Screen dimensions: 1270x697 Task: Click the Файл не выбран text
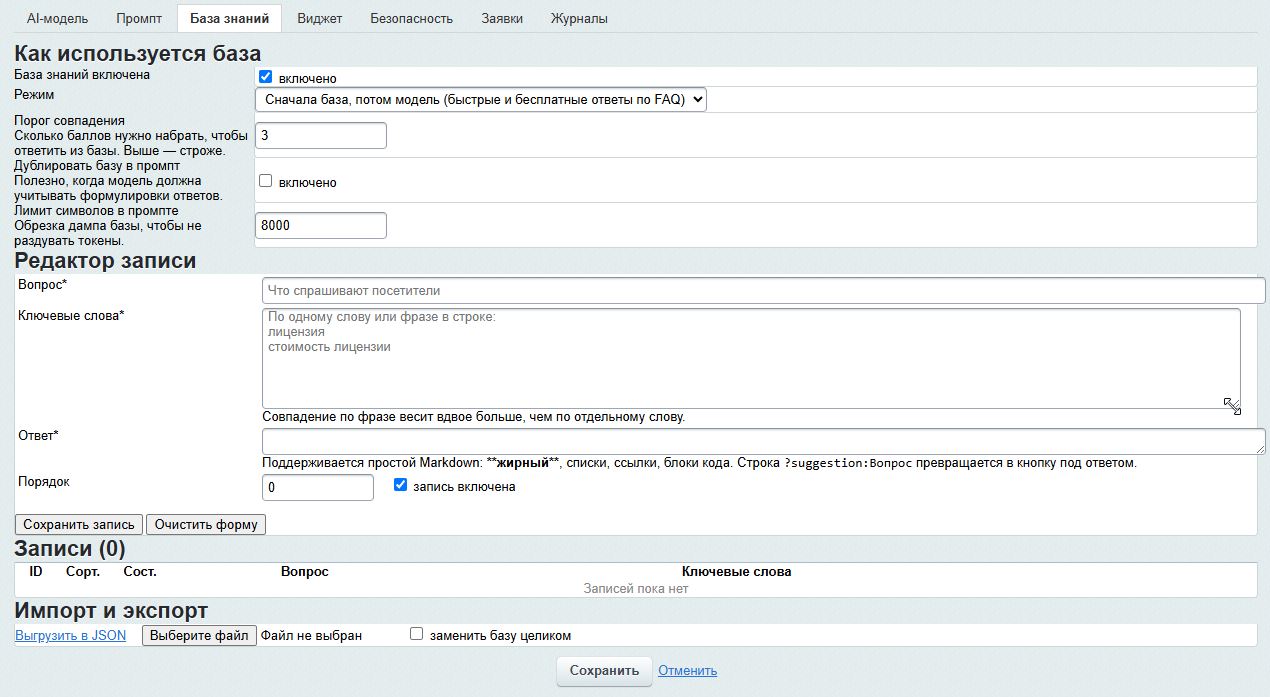pyautogui.click(x=311, y=635)
